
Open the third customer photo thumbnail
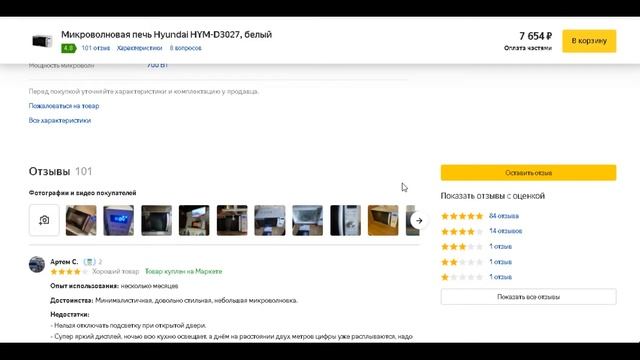click(157, 220)
